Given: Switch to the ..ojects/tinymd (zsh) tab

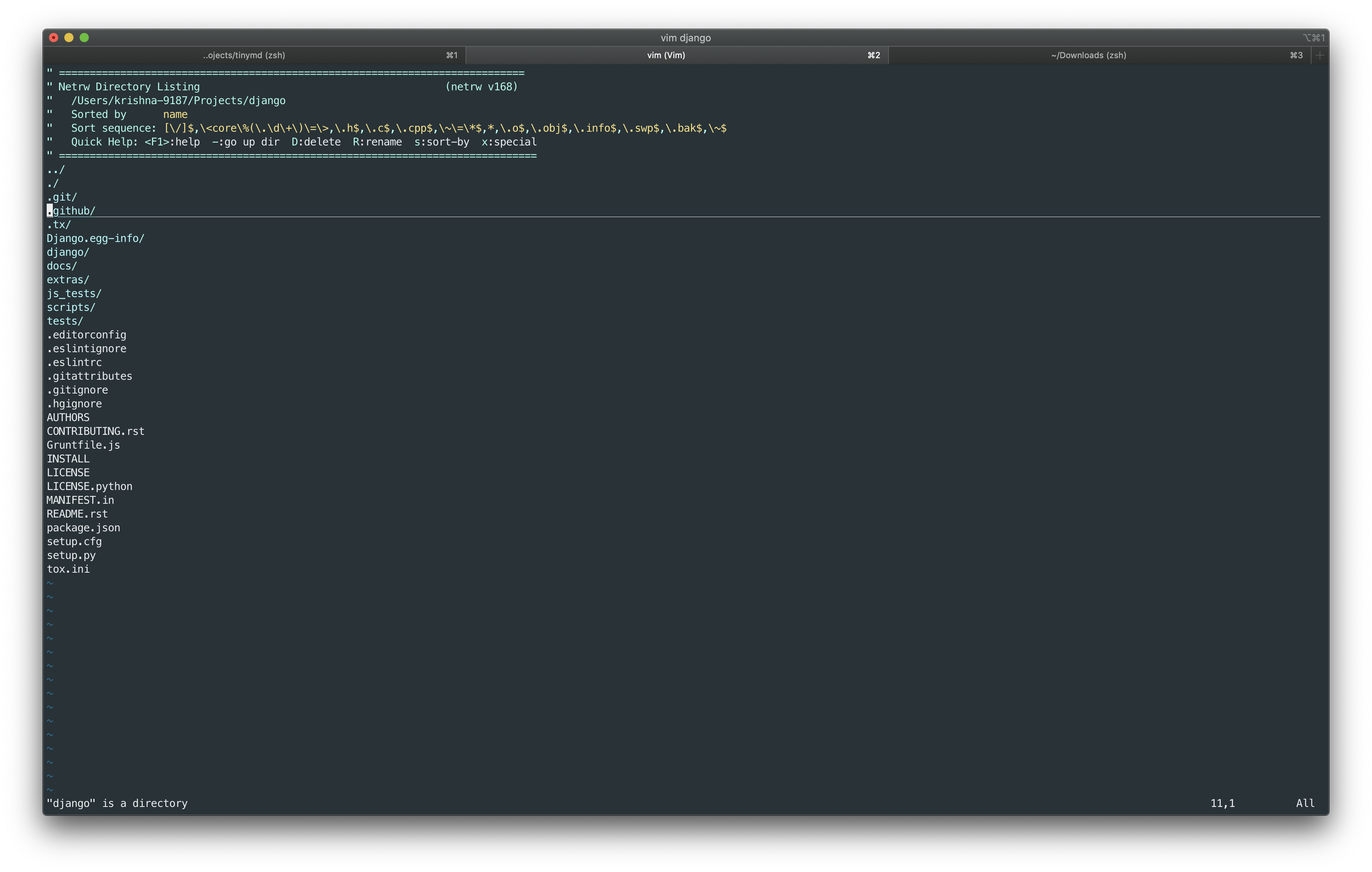Looking at the screenshot, I should click(x=254, y=55).
